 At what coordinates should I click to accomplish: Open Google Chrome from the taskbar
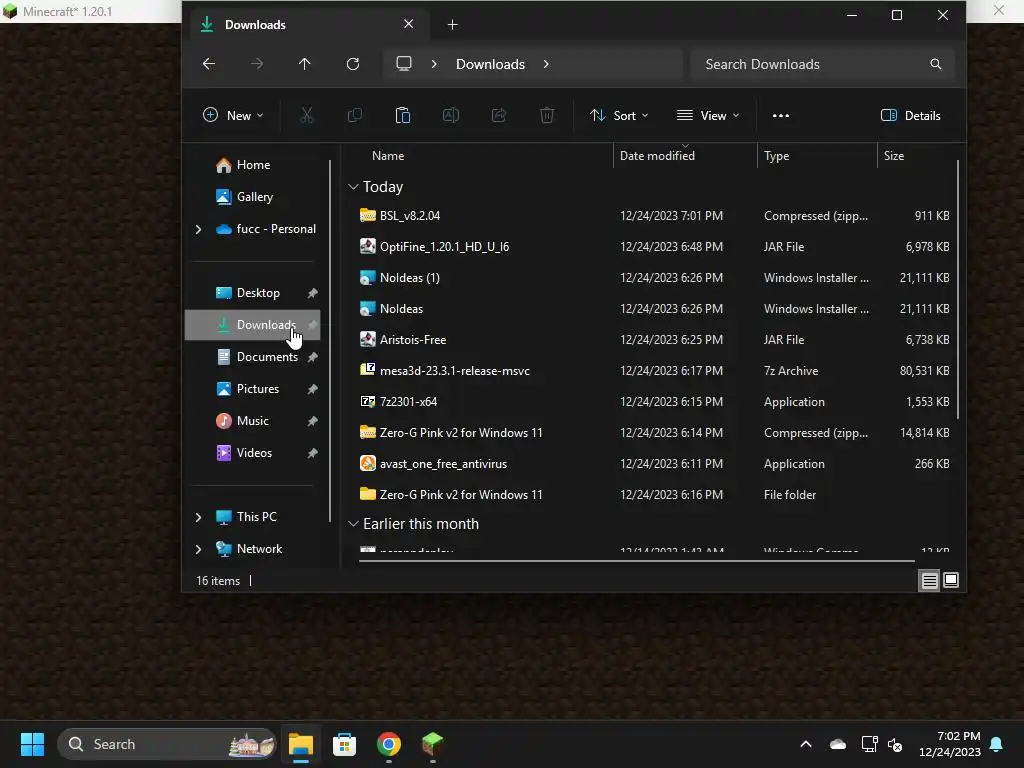point(389,744)
